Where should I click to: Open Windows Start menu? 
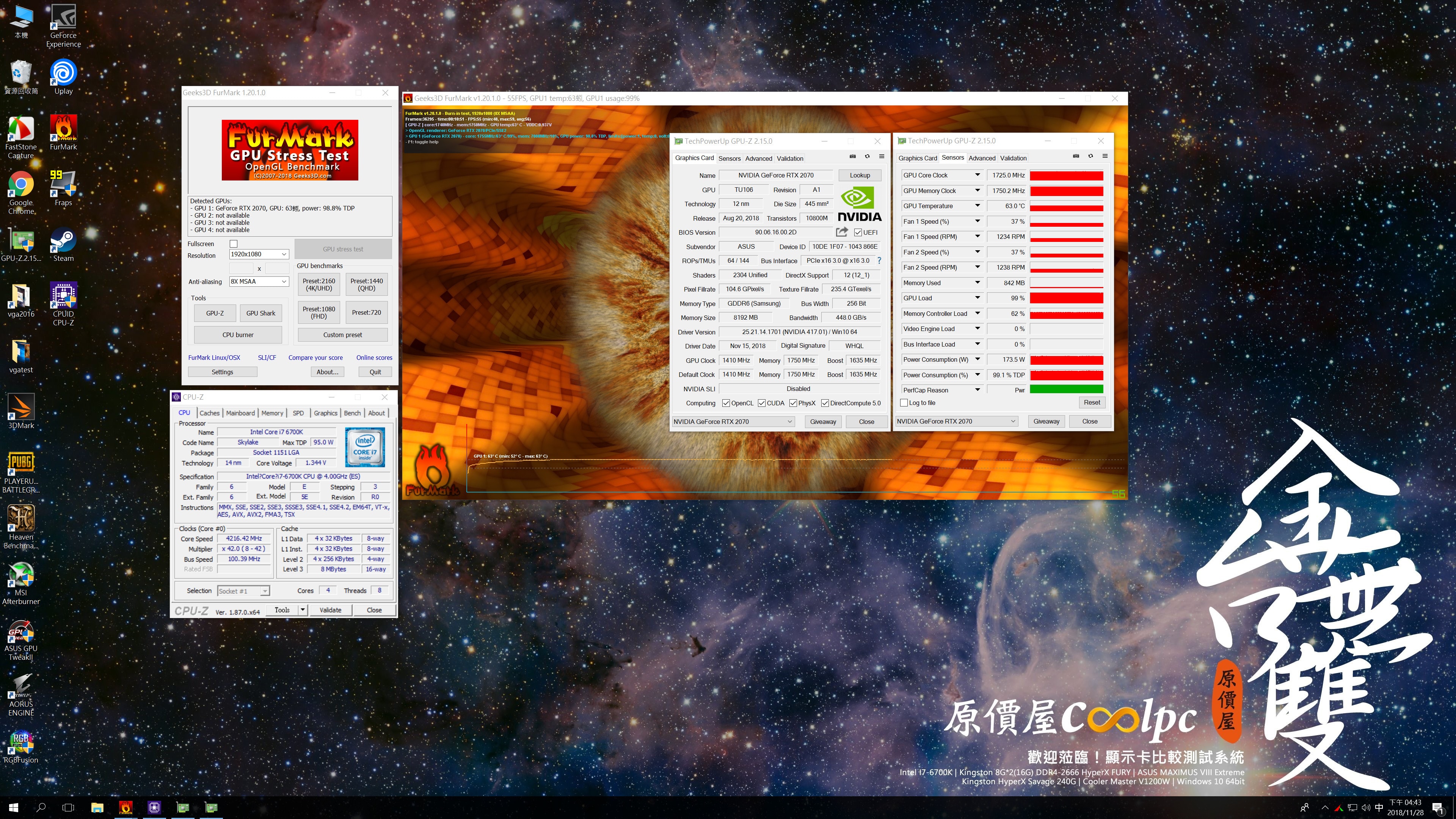tap(14, 807)
